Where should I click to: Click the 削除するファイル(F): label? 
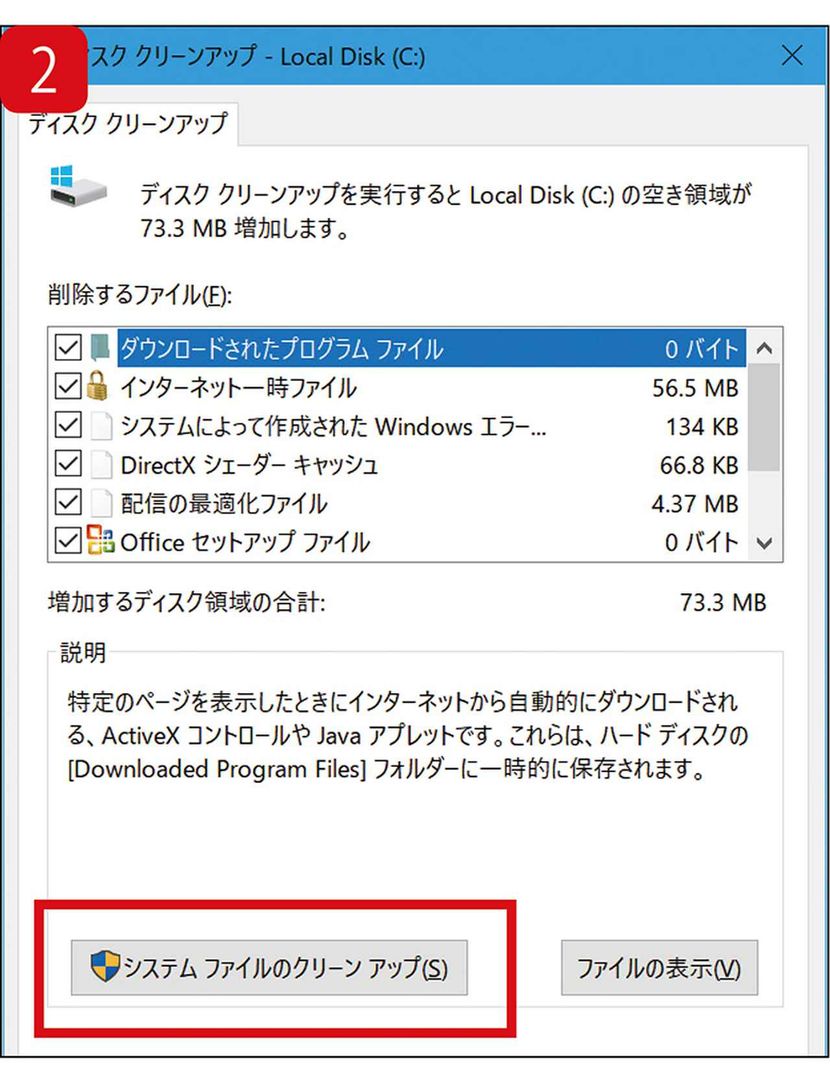pyautogui.click(x=140, y=295)
